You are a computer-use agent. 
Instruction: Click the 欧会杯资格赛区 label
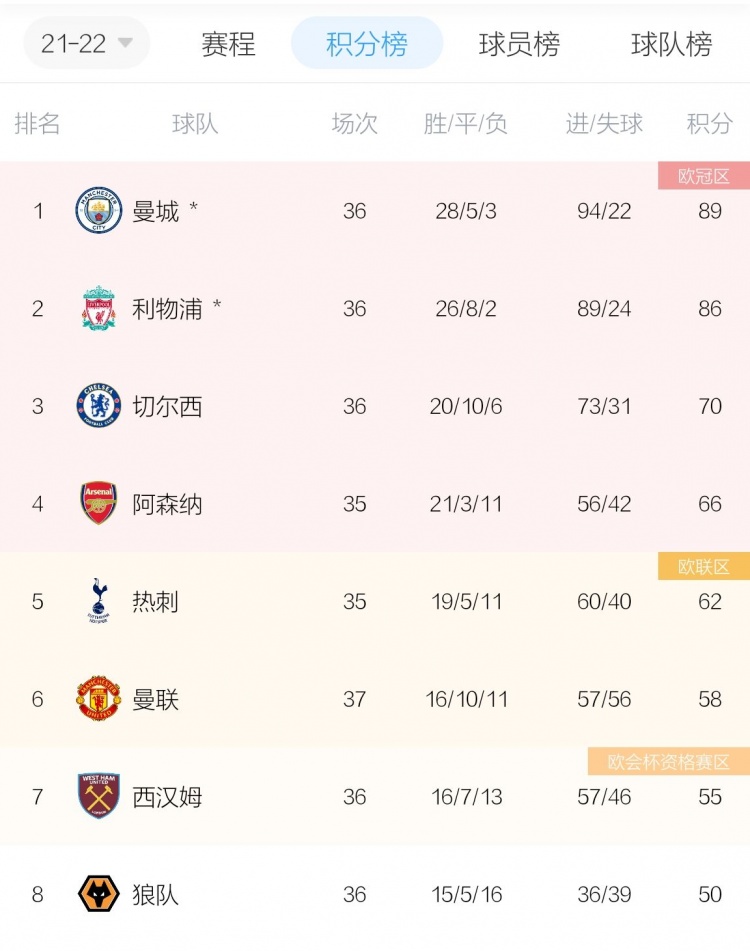tap(669, 762)
